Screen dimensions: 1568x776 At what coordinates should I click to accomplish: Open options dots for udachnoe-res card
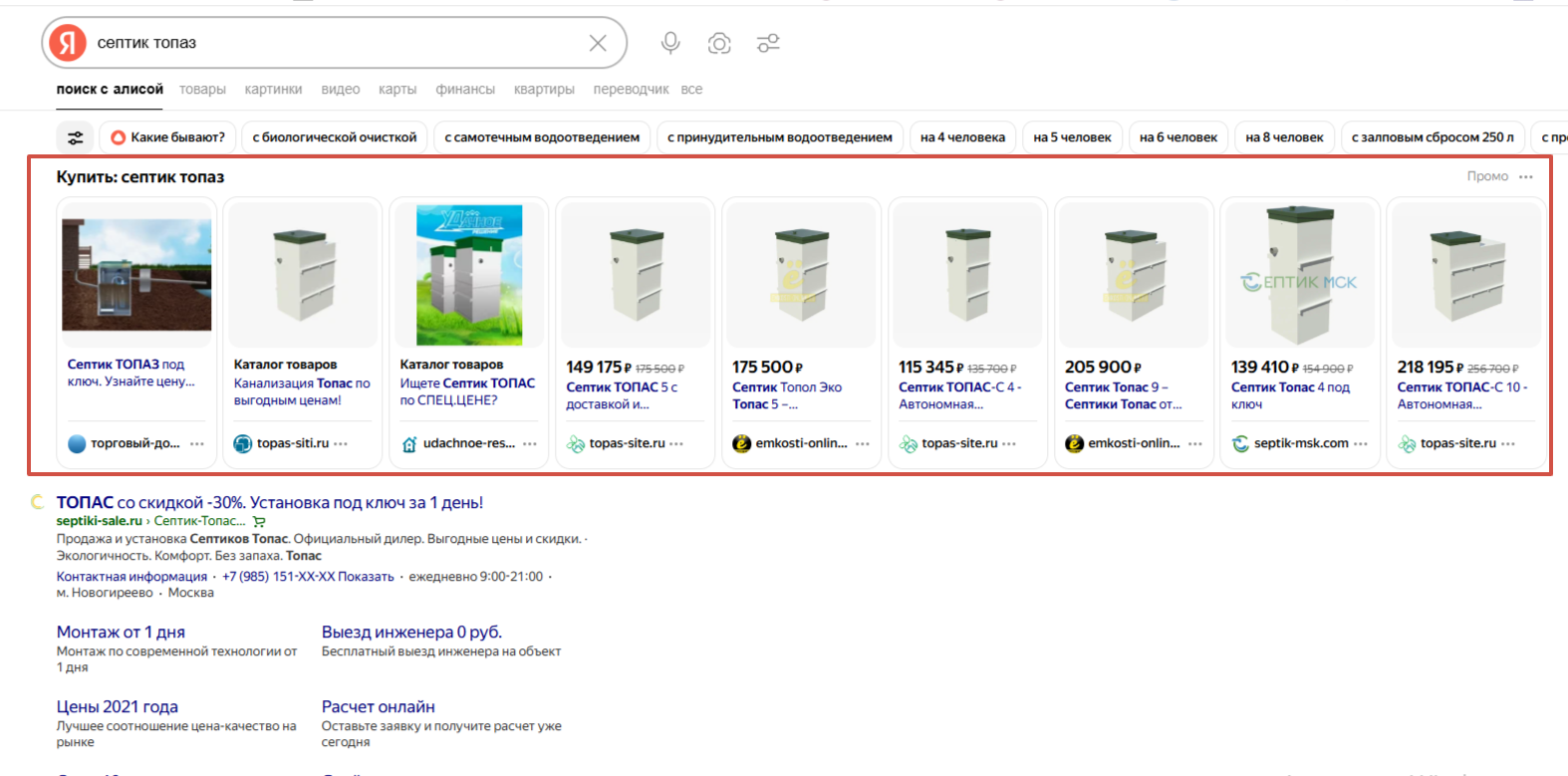point(530,443)
